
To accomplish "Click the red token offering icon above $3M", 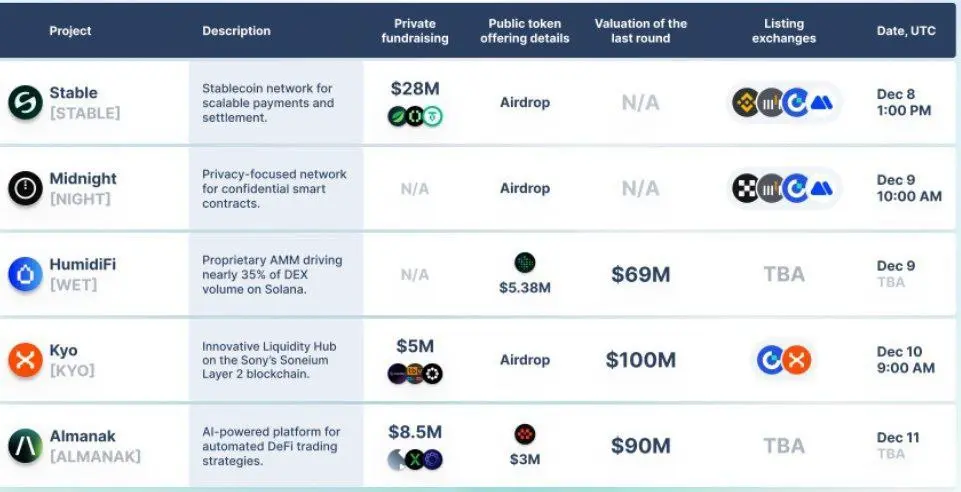I will tap(525, 434).
